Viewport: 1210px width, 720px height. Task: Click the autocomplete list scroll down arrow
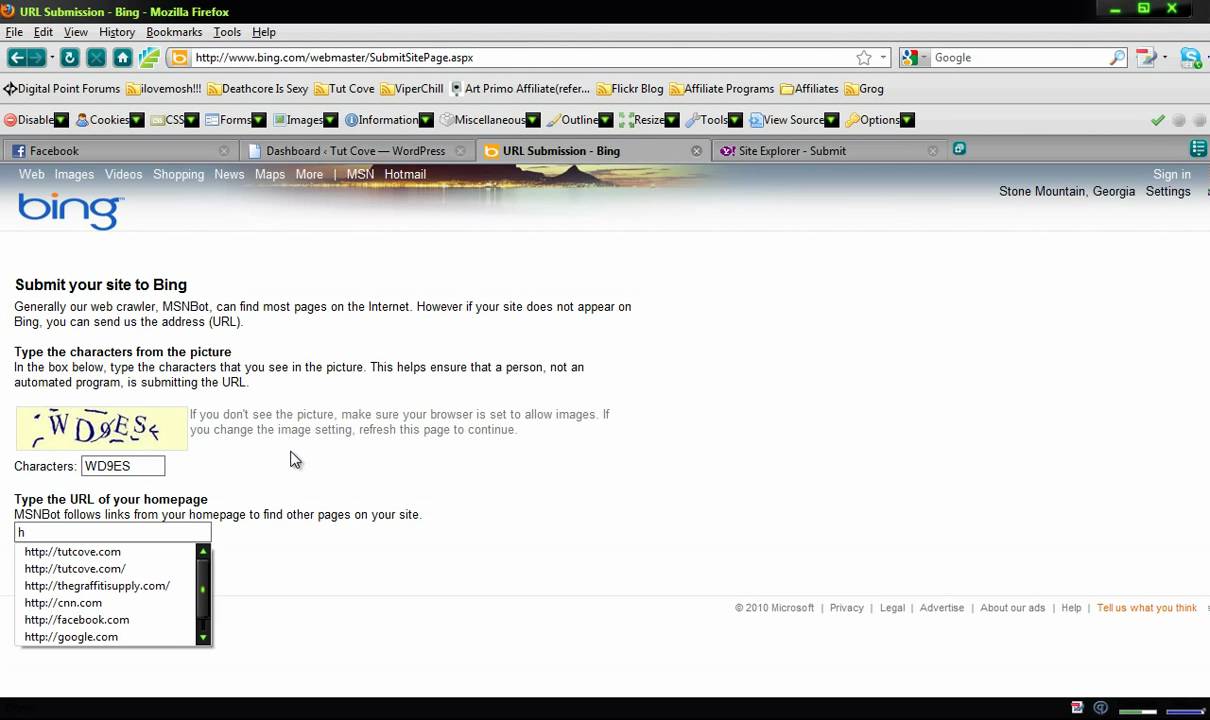[x=203, y=637]
